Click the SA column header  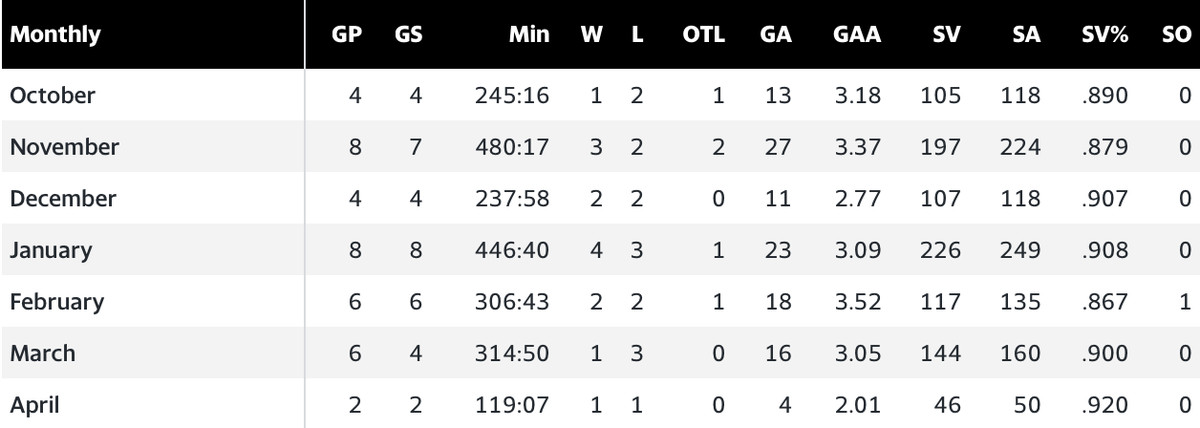[x=1025, y=35]
